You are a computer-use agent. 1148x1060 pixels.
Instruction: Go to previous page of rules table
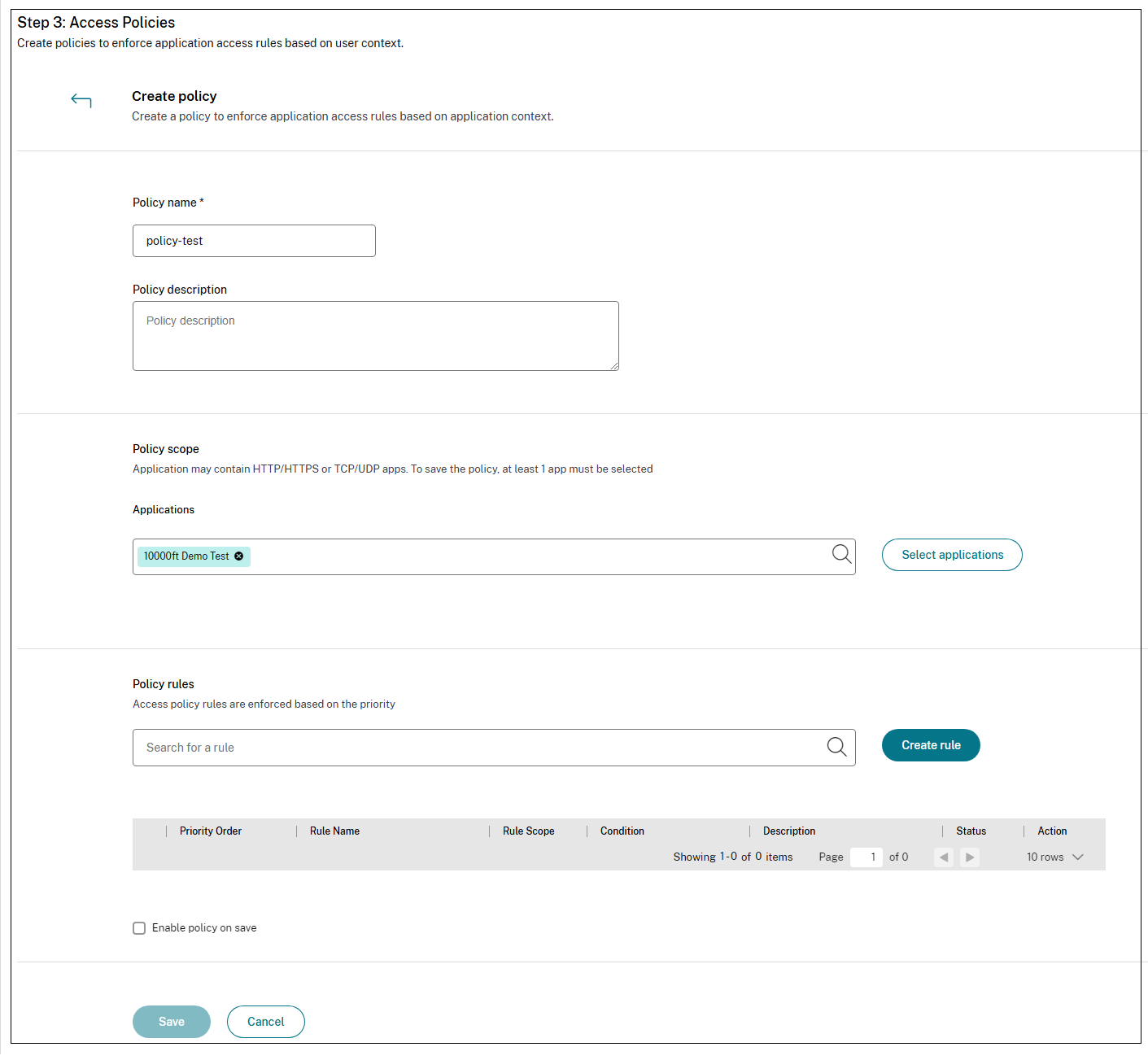tap(944, 857)
